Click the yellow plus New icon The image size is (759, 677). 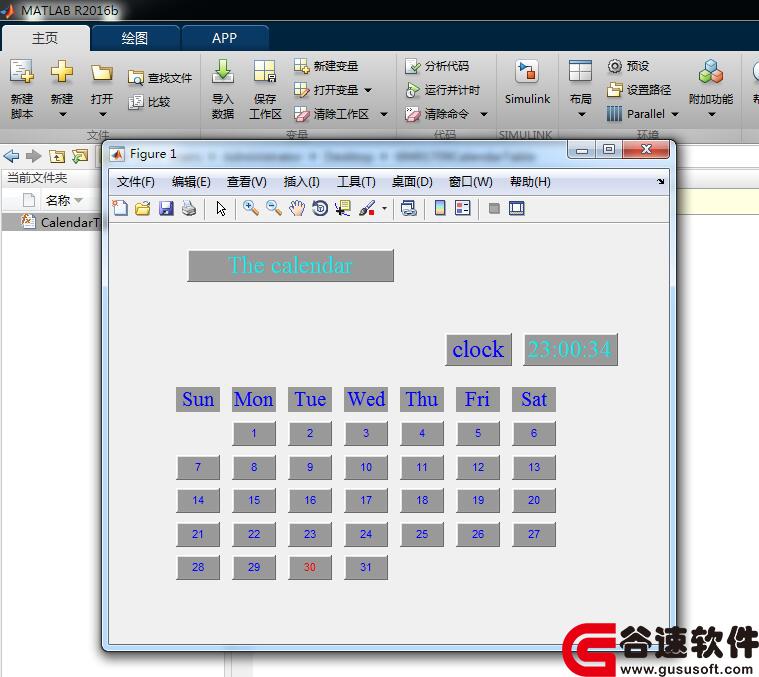click(x=62, y=72)
